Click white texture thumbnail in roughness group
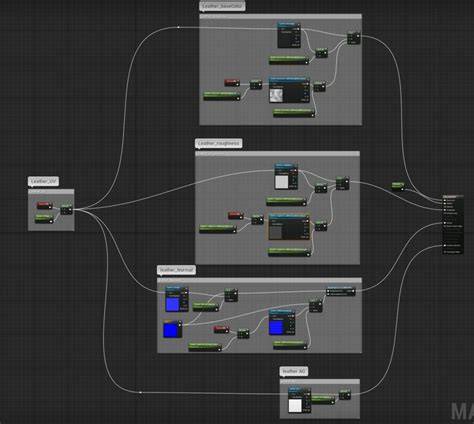Image resolution: width=474 pixels, height=424 pixels. coord(281,182)
